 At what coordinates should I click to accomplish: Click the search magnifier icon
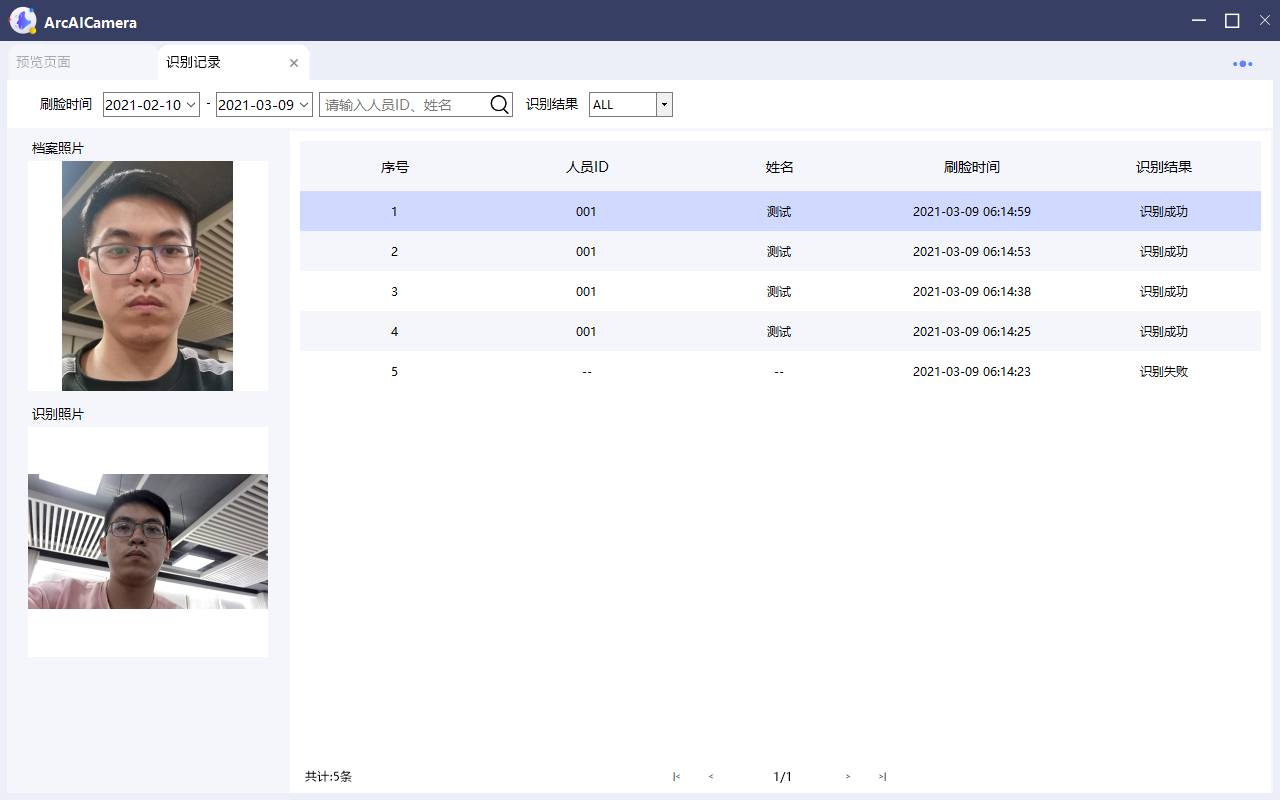click(x=500, y=104)
